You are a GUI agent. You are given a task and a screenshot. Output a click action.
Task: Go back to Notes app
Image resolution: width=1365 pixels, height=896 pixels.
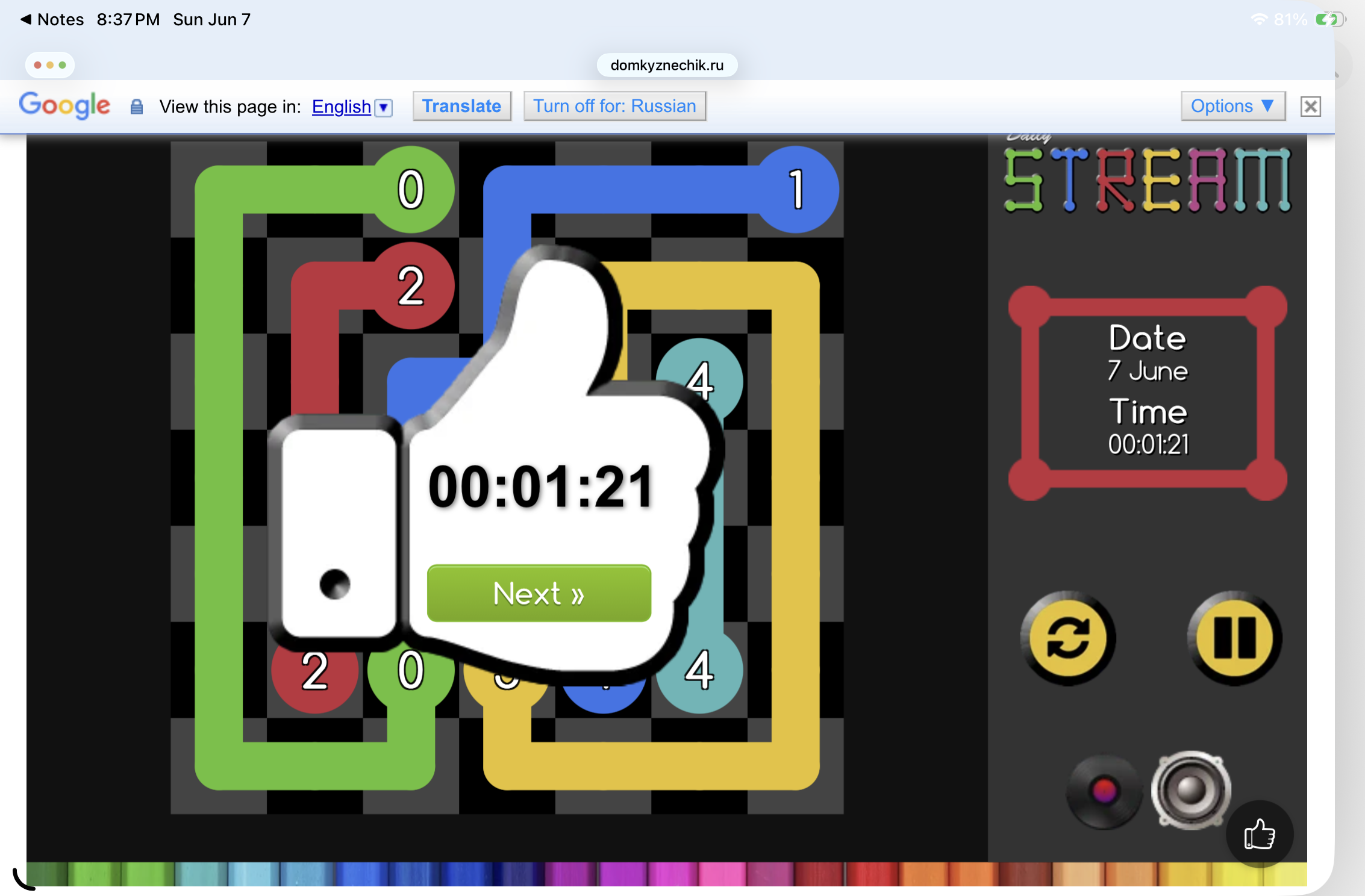[52, 19]
